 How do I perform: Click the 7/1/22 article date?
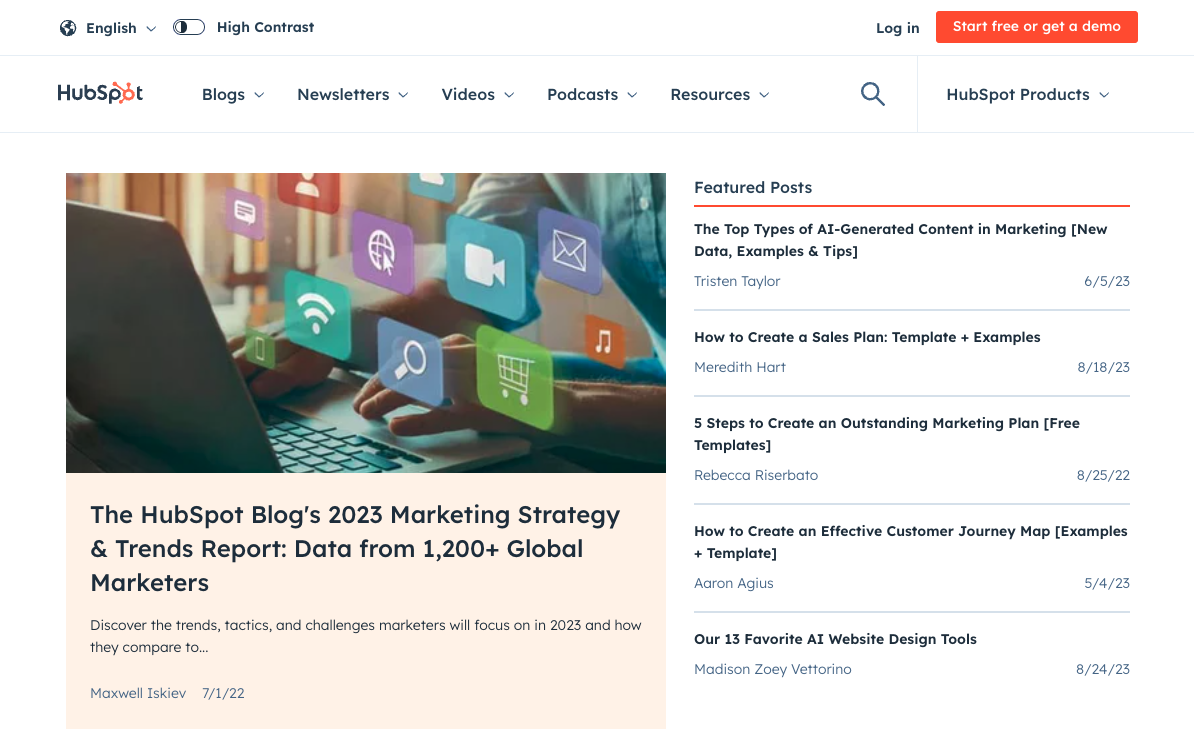tap(223, 693)
